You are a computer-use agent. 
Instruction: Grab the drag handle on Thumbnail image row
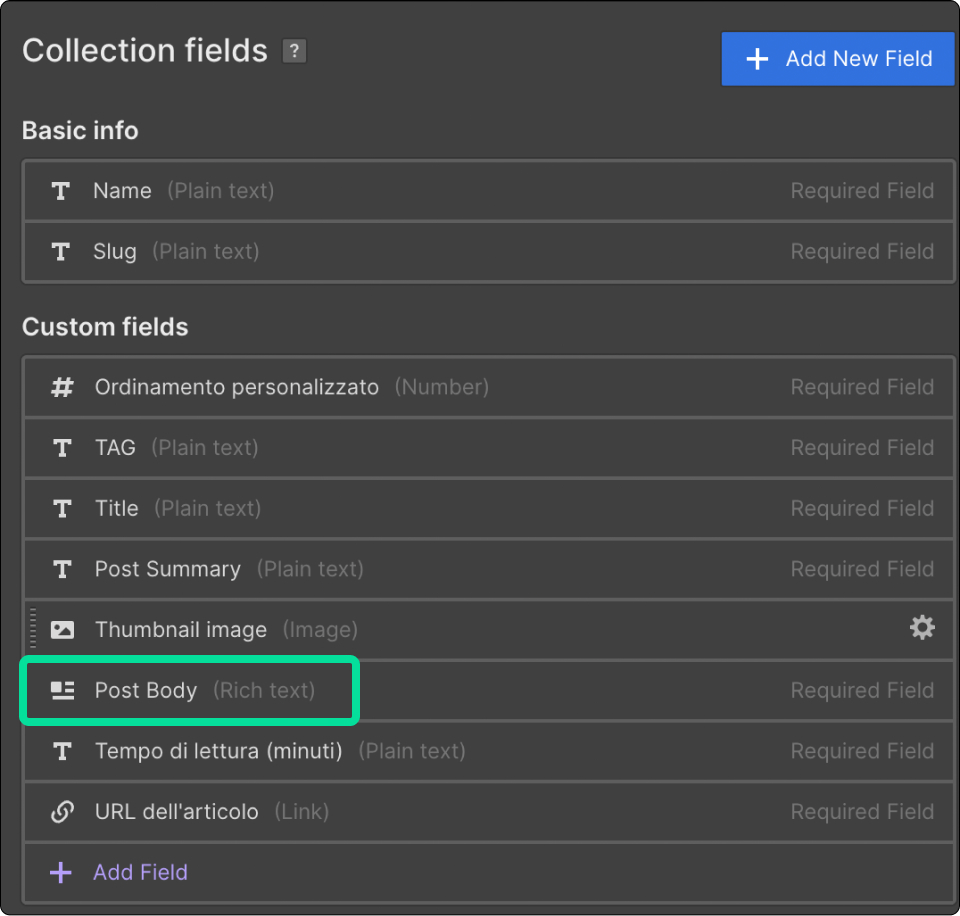click(x=33, y=628)
